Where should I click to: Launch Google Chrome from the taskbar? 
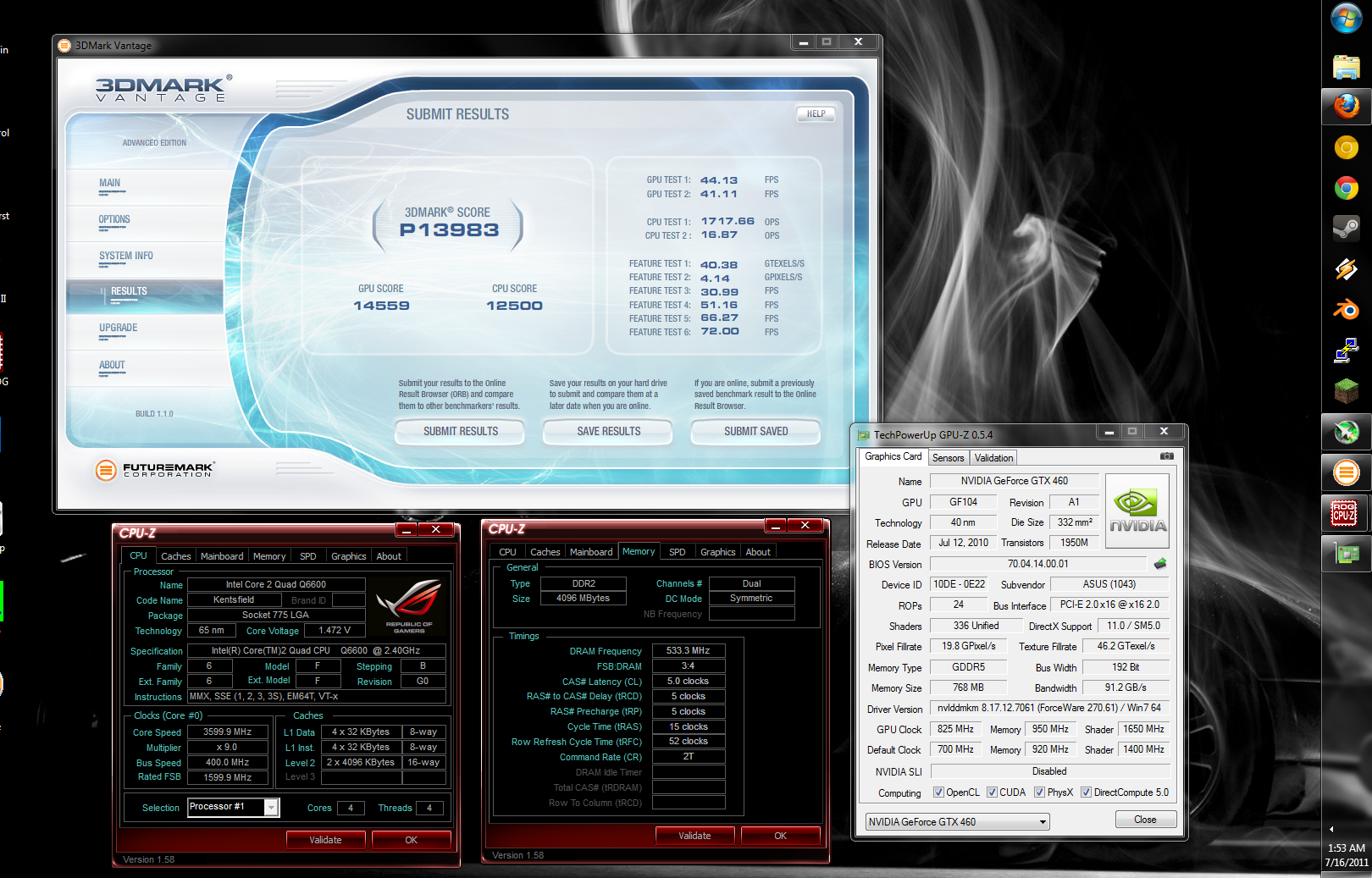[1346, 188]
